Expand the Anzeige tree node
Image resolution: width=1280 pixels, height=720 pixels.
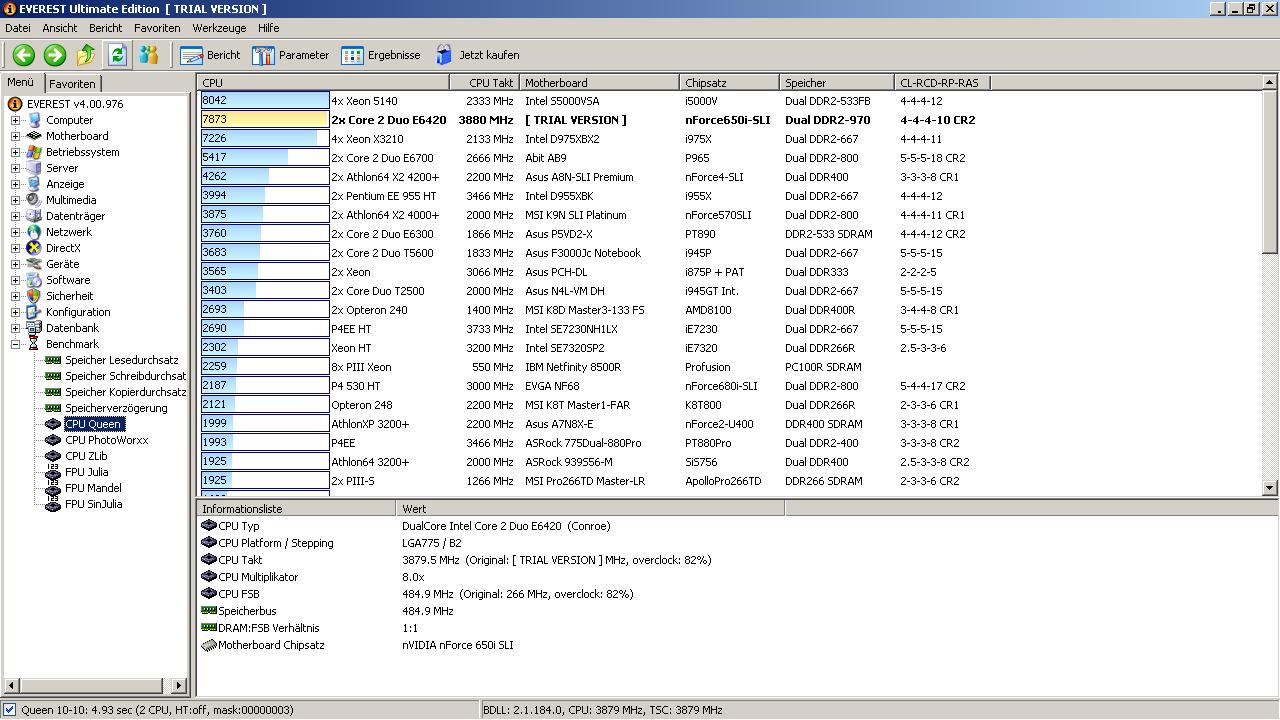coord(16,184)
